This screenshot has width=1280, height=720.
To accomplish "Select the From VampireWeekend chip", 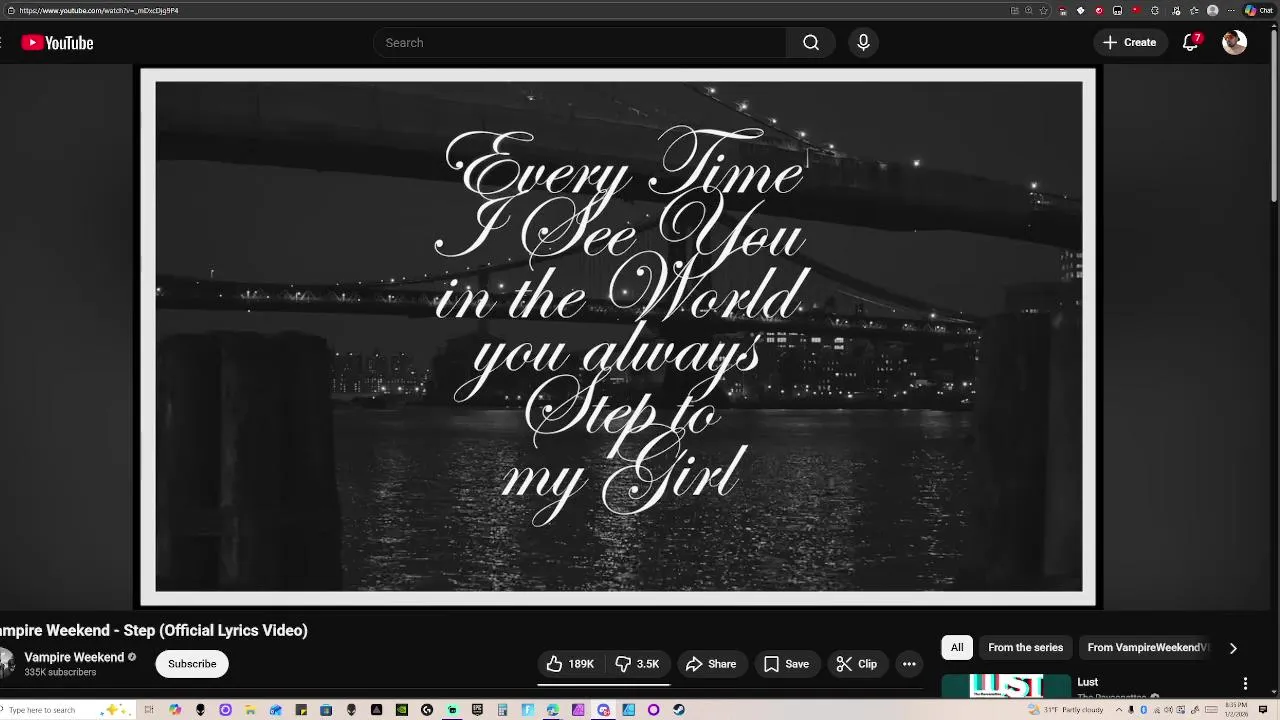I will coord(1148,647).
